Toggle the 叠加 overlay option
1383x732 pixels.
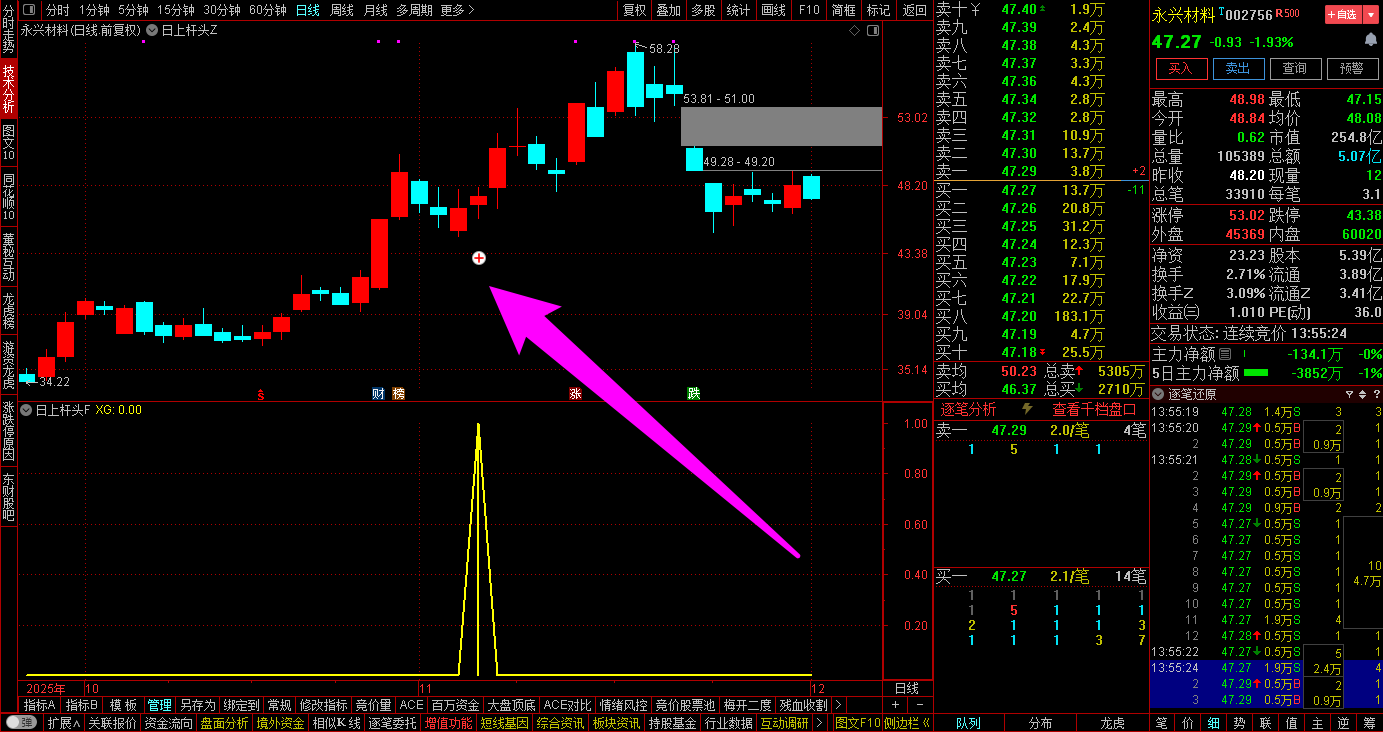(x=668, y=10)
